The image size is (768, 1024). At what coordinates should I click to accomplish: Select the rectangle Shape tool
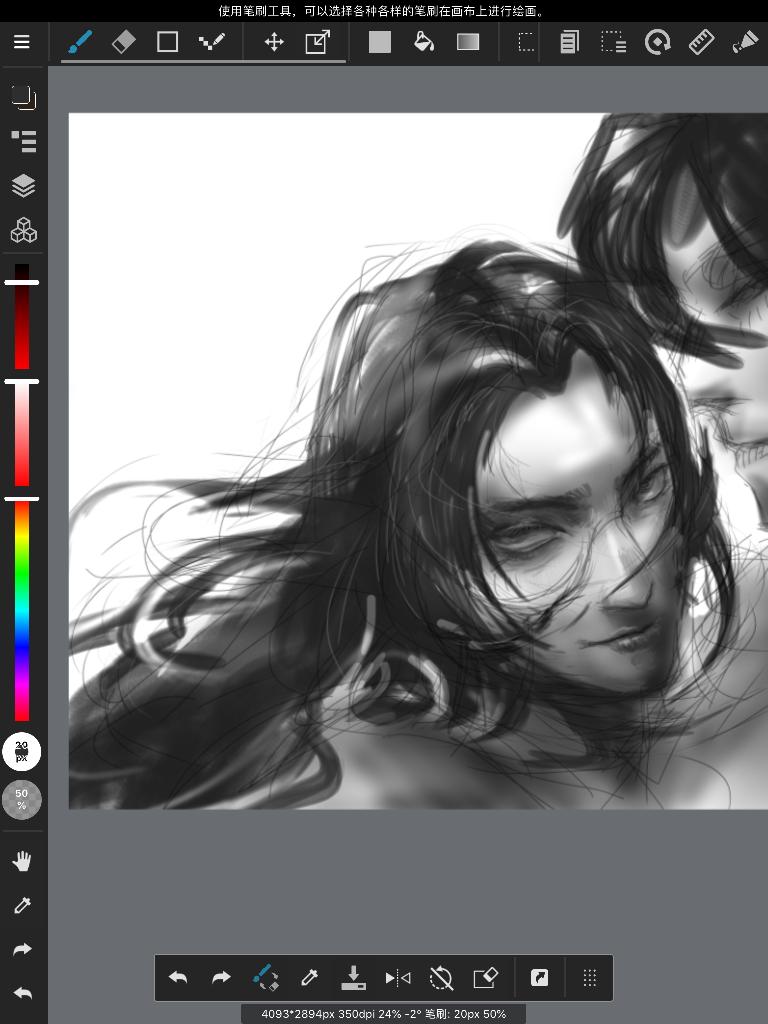[x=167, y=42]
